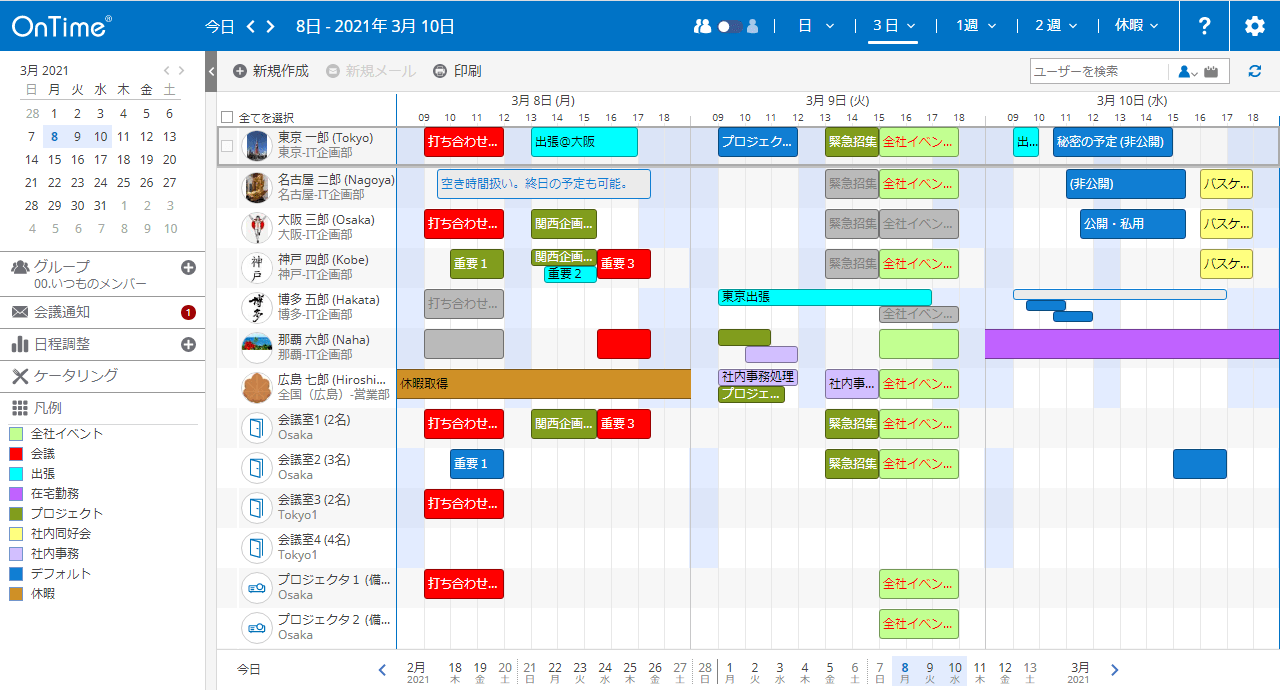Open the settings gear icon
Image resolution: width=1280 pixels, height=690 pixels.
1254,26
